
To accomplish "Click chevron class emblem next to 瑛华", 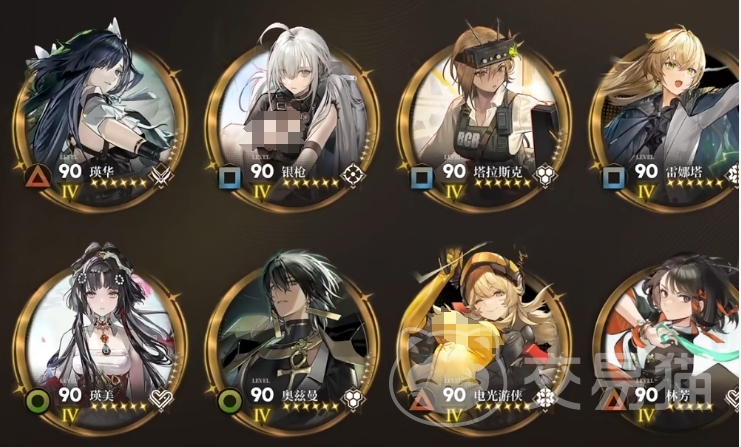I will [x=161, y=176].
